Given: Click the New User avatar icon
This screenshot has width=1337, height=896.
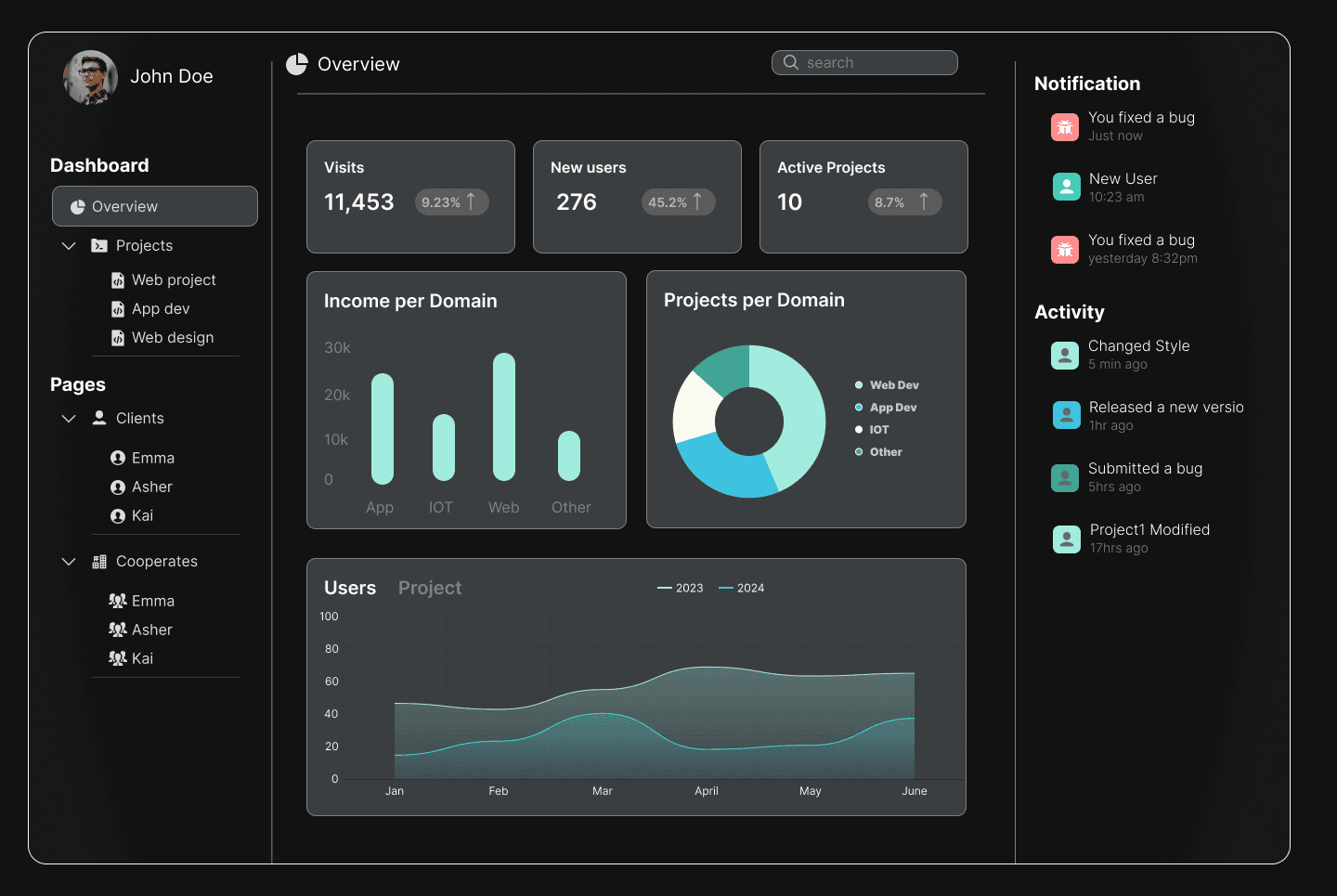Looking at the screenshot, I should [1065, 186].
